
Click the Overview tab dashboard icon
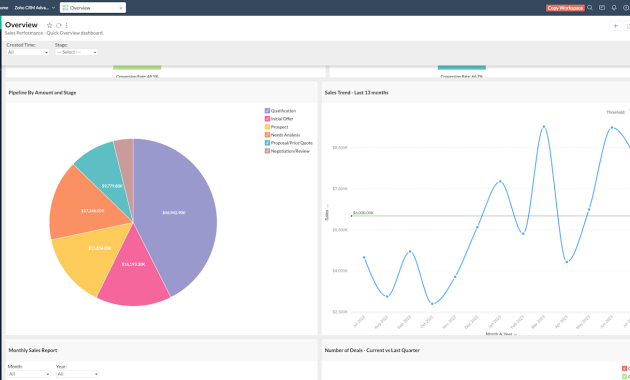tap(65, 8)
